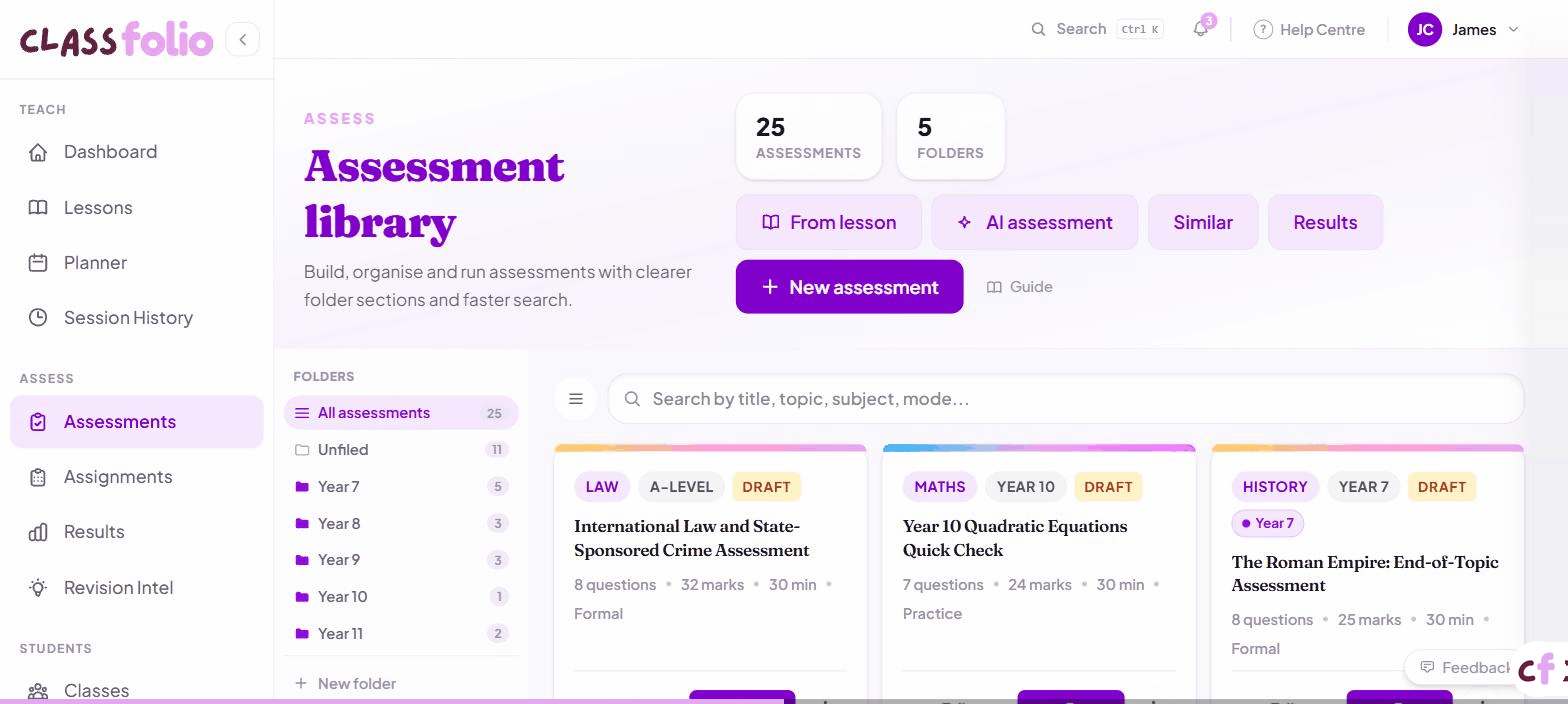Click the LAW subject tag
Image resolution: width=1568 pixels, height=704 pixels.
(602, 487)
